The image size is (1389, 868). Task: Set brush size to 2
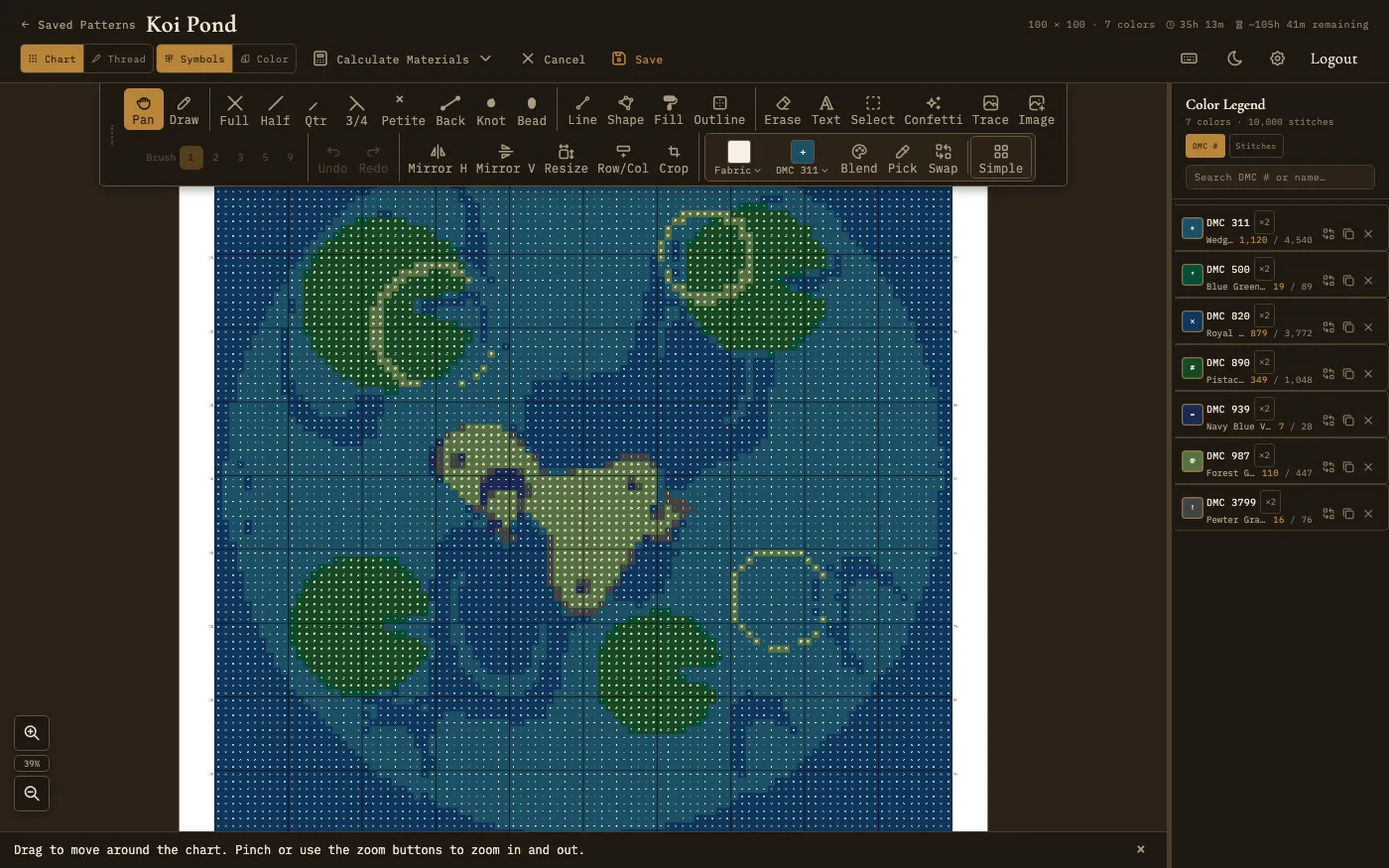click(215, 157)
